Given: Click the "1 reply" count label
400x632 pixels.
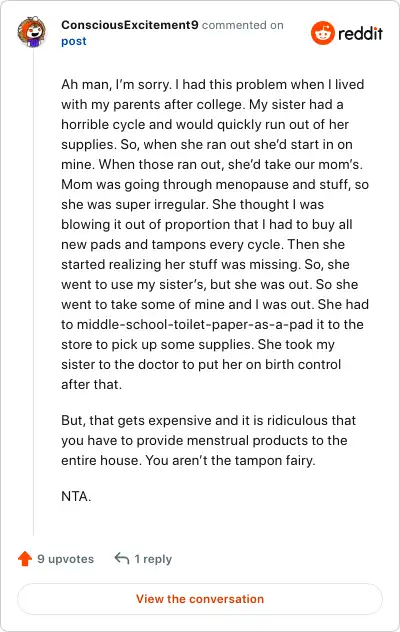Looking at the screenshot, I should tap(153, 559).
